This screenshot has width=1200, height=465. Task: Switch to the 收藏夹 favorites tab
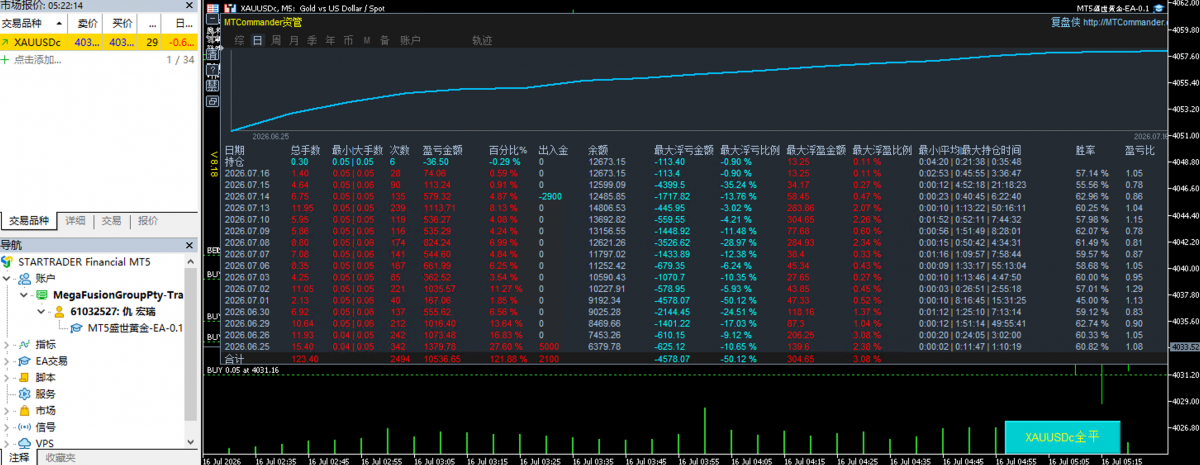point(61,457)
